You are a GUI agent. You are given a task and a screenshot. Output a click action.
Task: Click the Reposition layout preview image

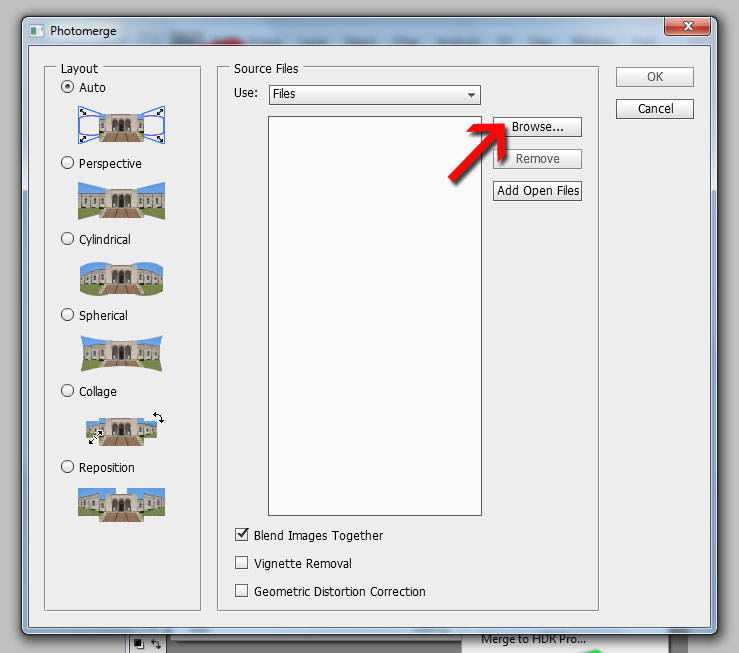tap(122, 505)
